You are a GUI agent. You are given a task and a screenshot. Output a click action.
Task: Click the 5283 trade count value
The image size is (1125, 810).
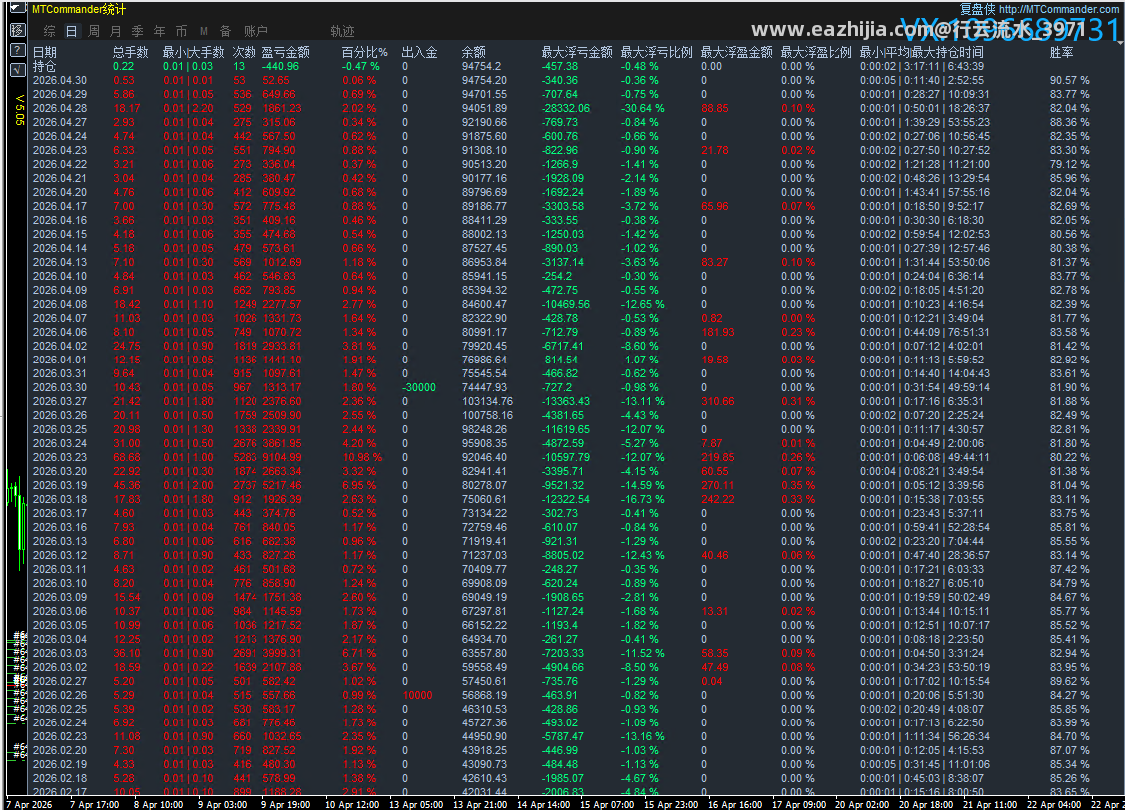[x=245, y=457]
